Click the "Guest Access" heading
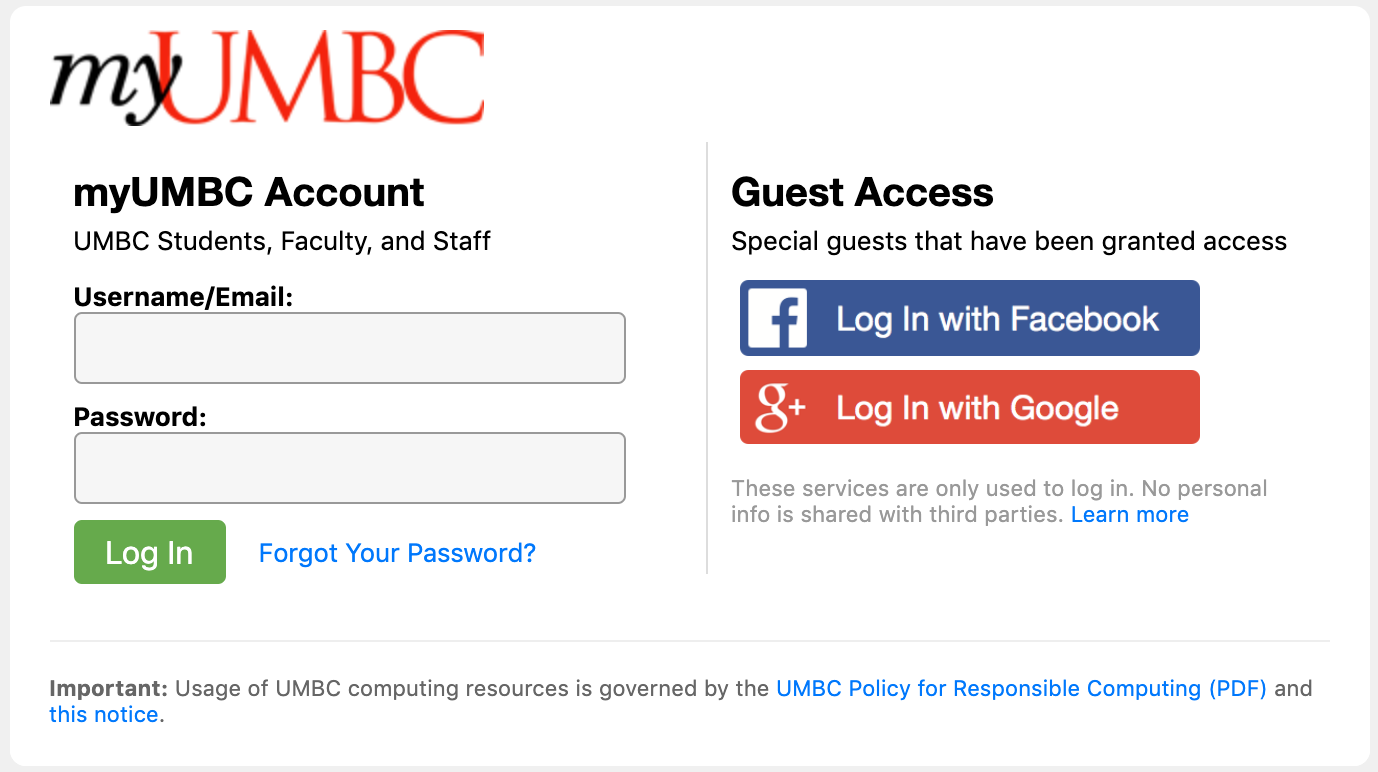Screen dimensions: 1378x772 (x=862, y=191)
